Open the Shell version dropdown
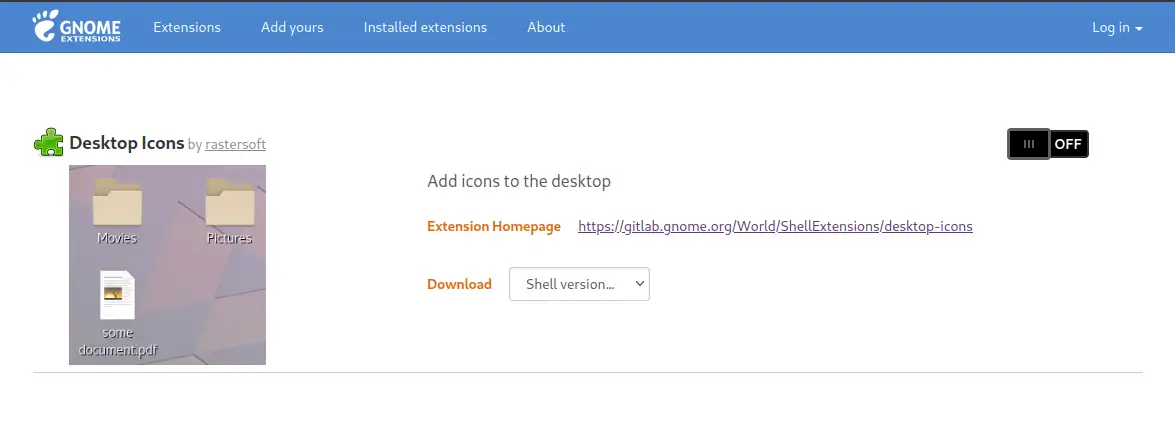Viewport: 1175px width, 421px height. [579, 284]
